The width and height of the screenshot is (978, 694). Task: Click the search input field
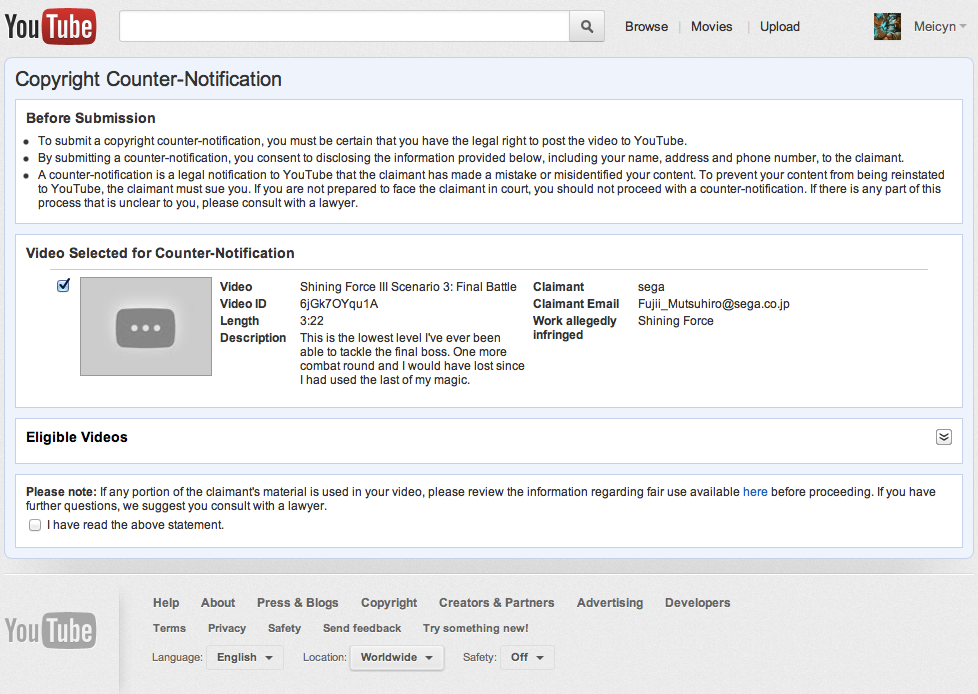pos(344,26)
